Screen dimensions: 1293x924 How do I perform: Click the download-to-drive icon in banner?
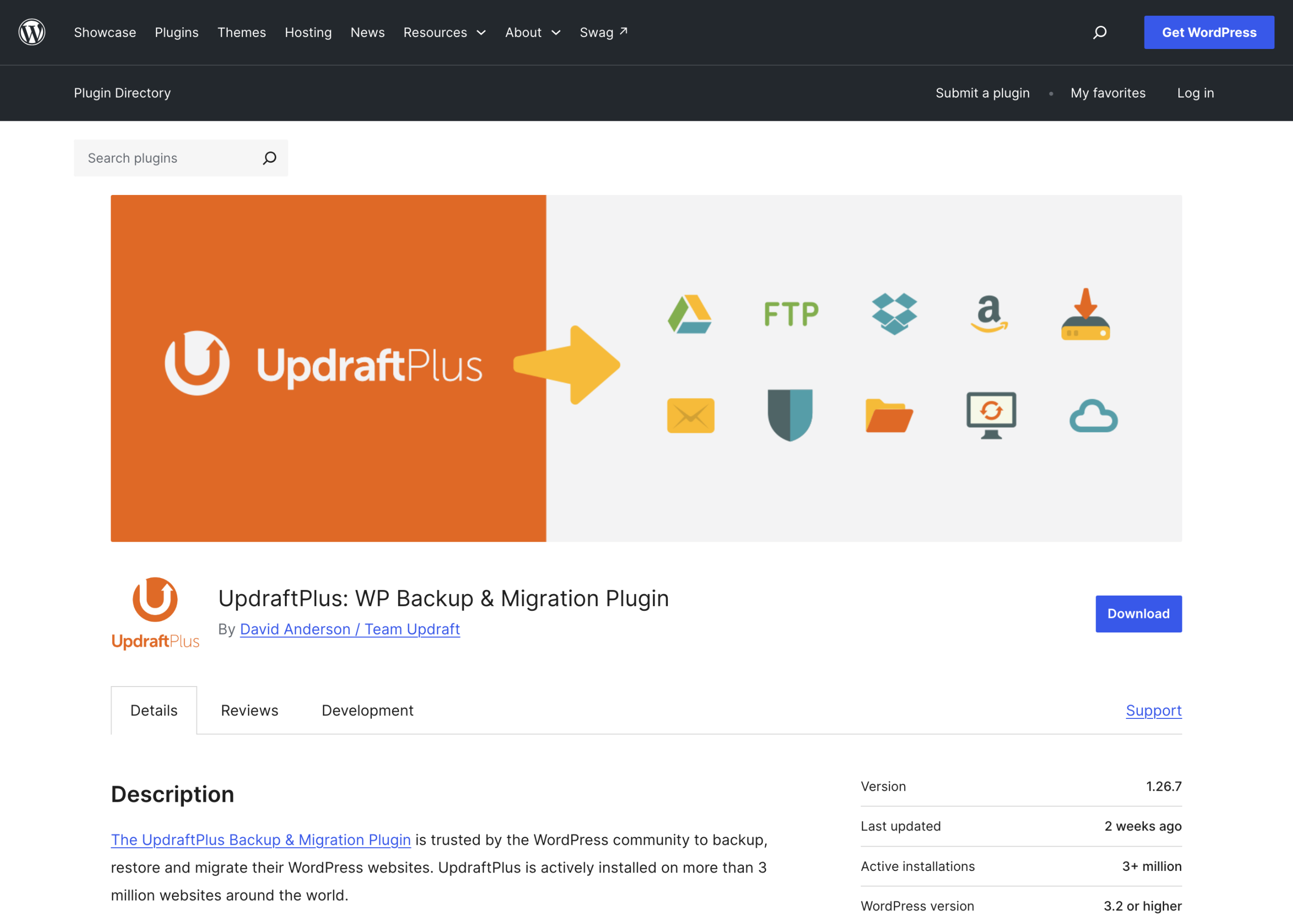tap(1085, 314)
